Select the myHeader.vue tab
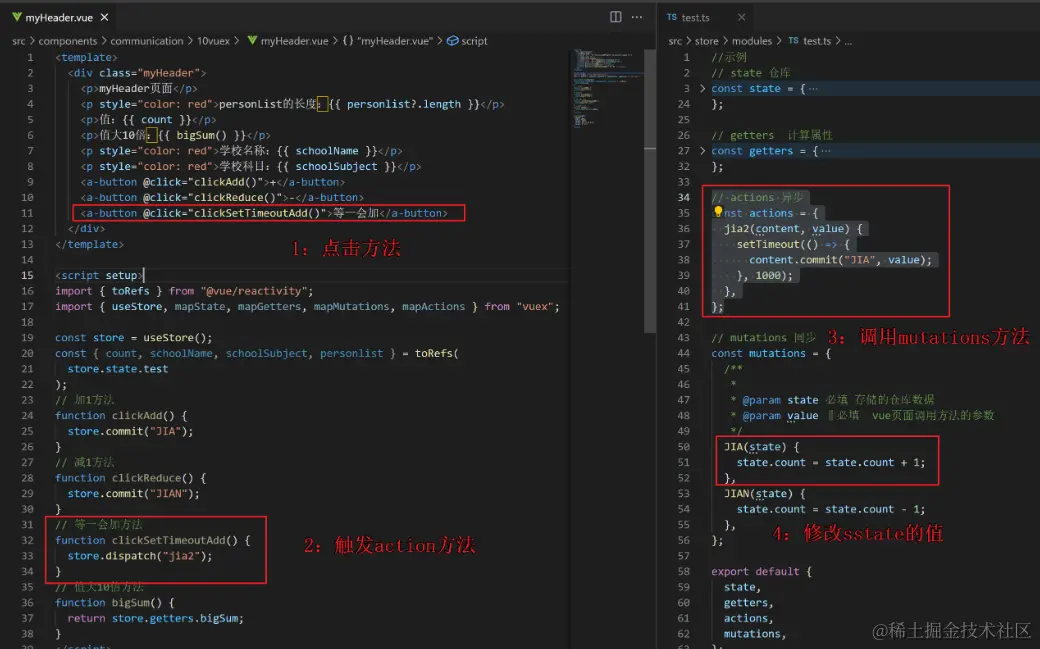The width and height of the screenshot is (1040, 649). coord(59,17)
